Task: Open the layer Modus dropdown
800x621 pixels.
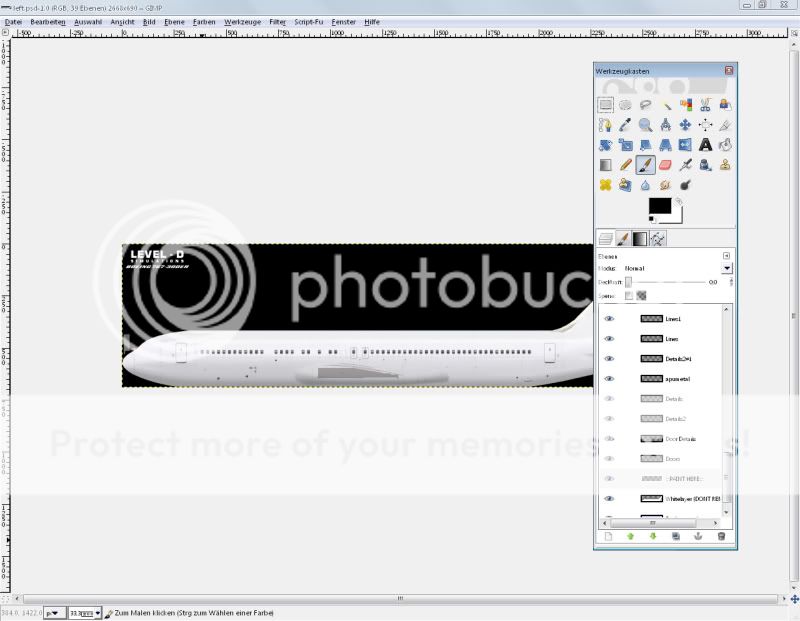Action: [727, 269]
